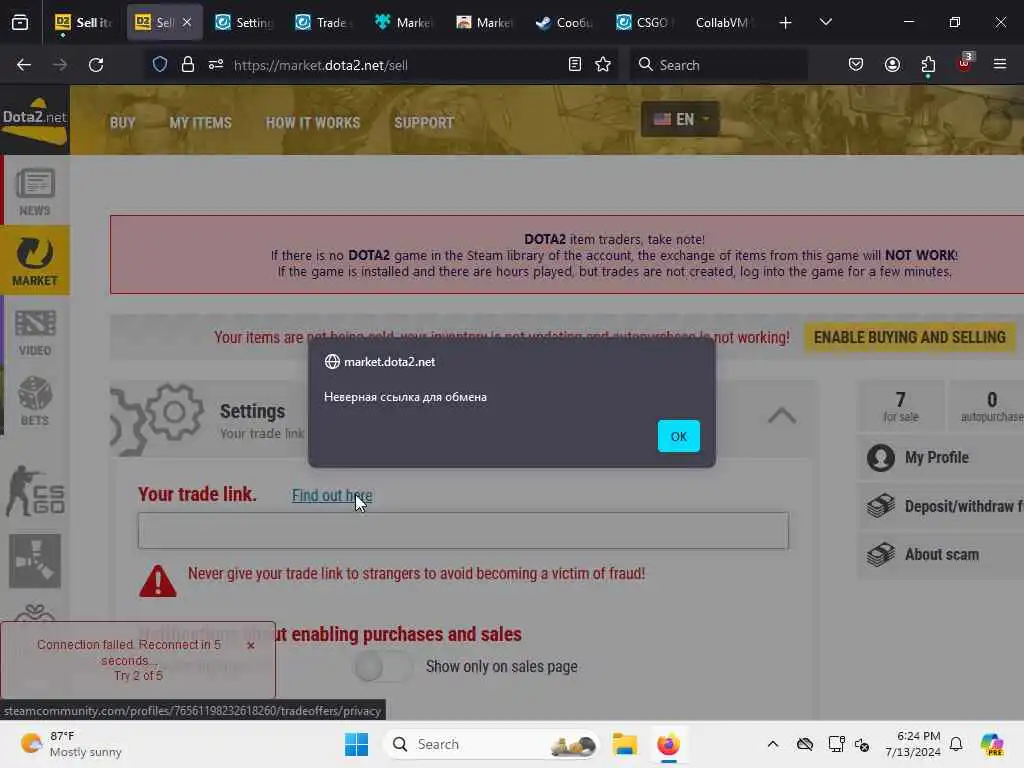Open Firefox account icon

tap(892, 65)
